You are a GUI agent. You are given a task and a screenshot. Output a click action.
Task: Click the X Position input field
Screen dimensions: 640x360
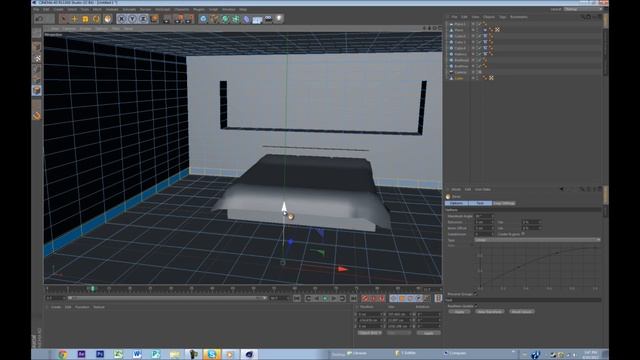(x=370, y=315)
